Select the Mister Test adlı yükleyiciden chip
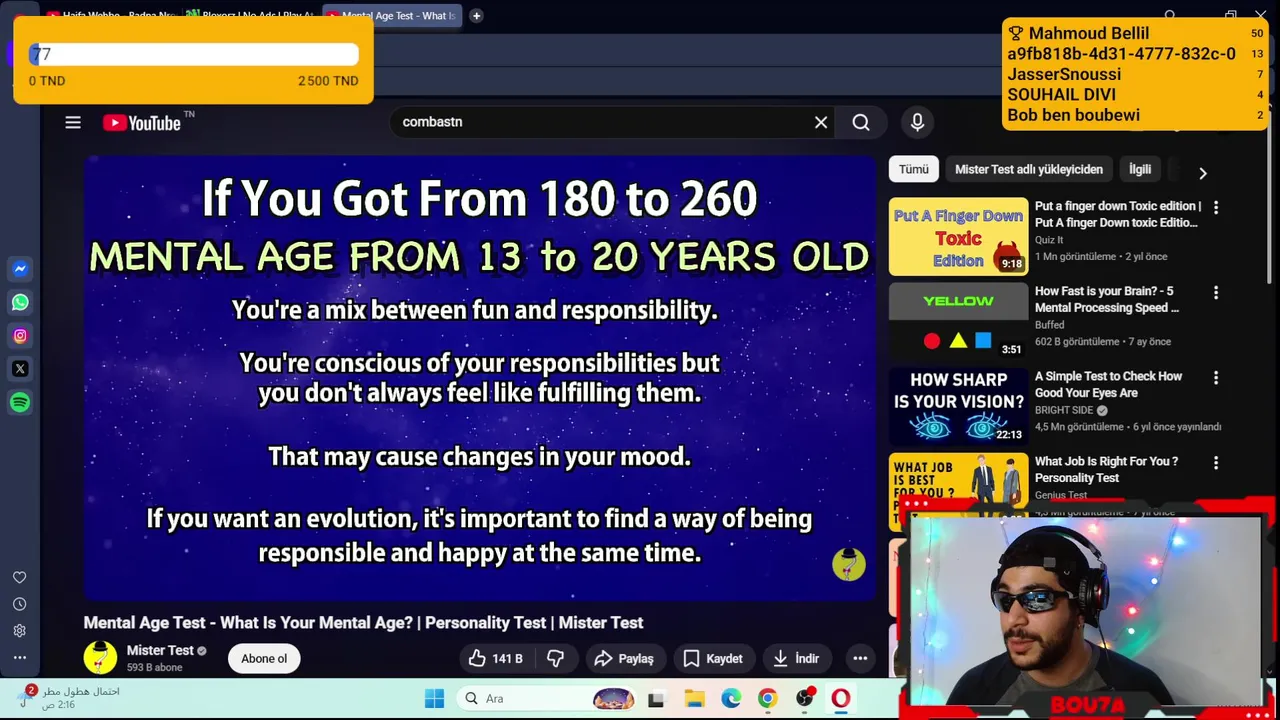The width and height of the screenshot is (1280, 720). (x=1029, y=169)
